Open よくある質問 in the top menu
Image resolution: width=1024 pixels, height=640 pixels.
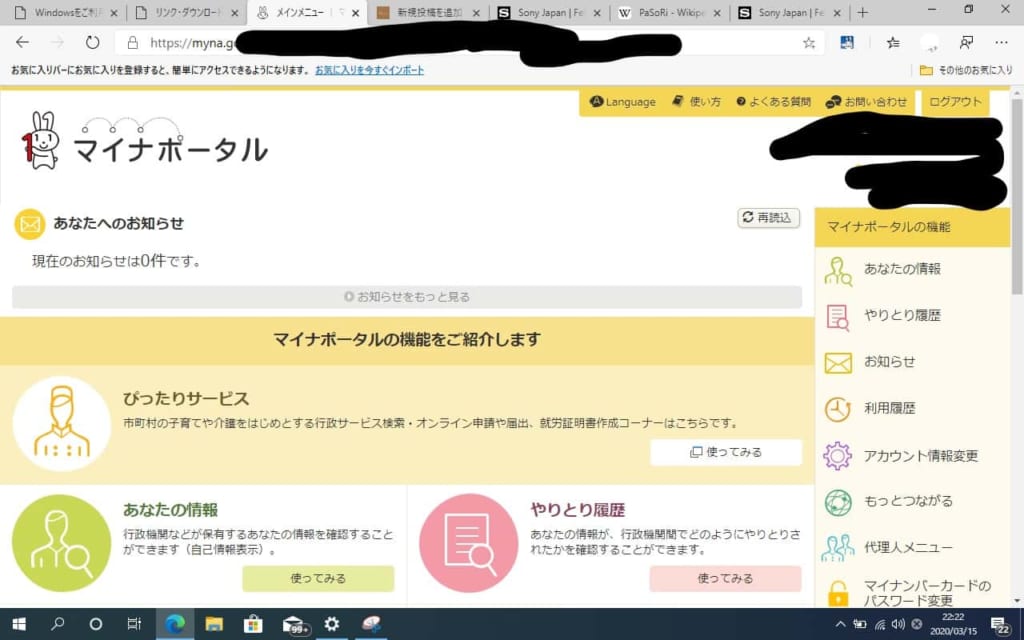pyautogui.click(x=773, y=102)
